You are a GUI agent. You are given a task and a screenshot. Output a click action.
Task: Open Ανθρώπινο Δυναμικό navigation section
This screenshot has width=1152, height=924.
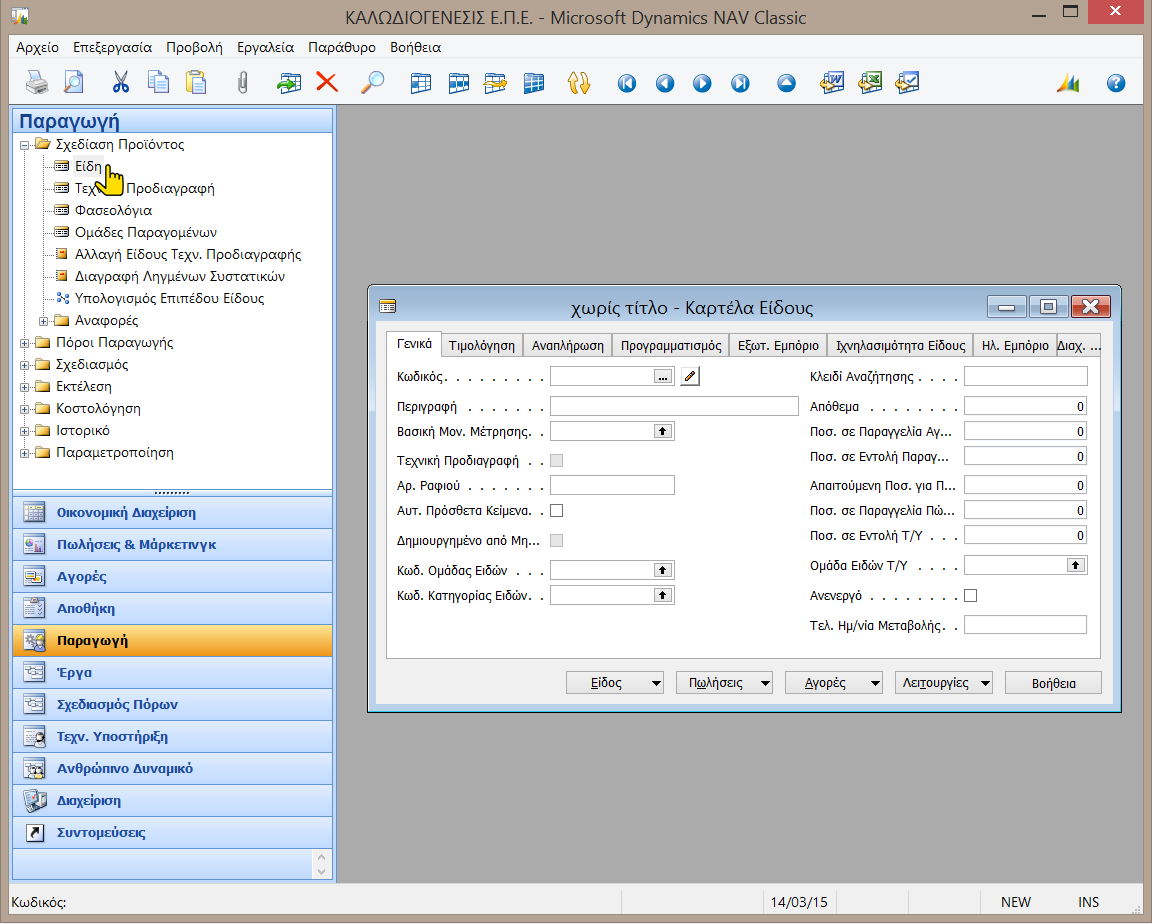pyautogui.click(x=173, y=768)
